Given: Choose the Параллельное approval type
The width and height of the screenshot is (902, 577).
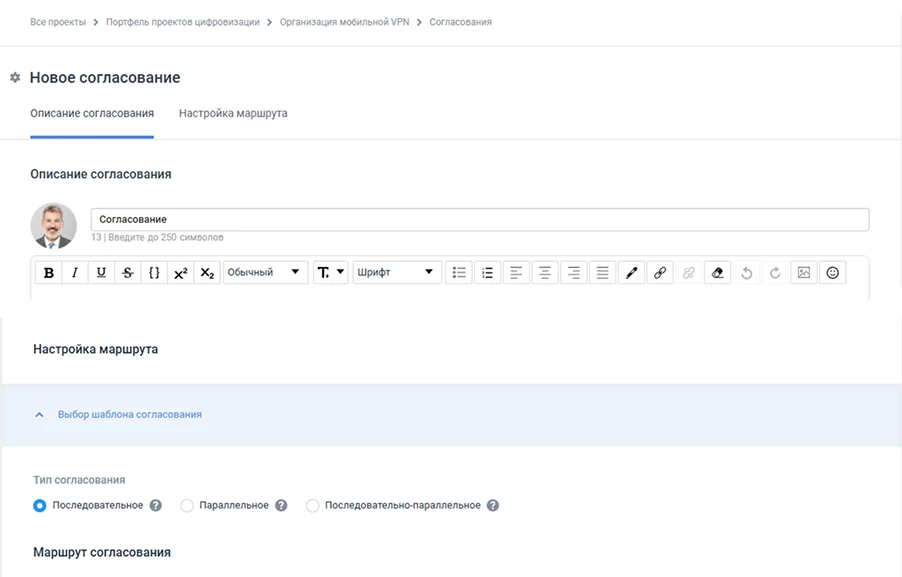Looking at the screenshot, I should [x=187, y=506].
